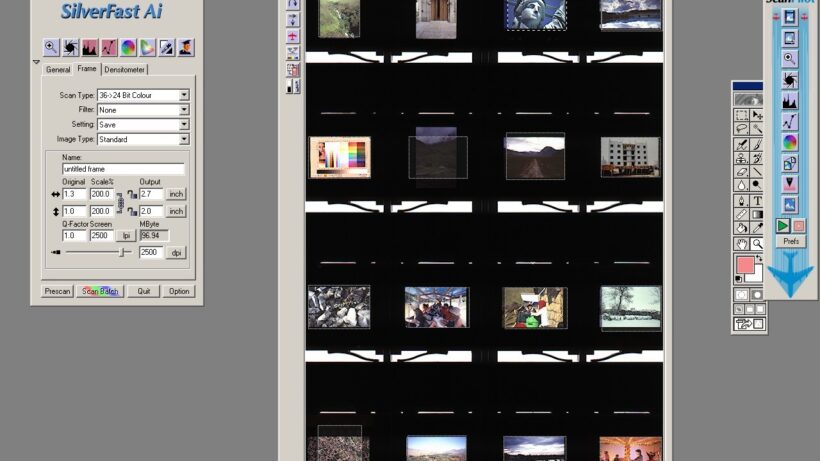The image size is (820, 461).
Task: Toggle the lpi screen unit button
Action: (126, 236)
